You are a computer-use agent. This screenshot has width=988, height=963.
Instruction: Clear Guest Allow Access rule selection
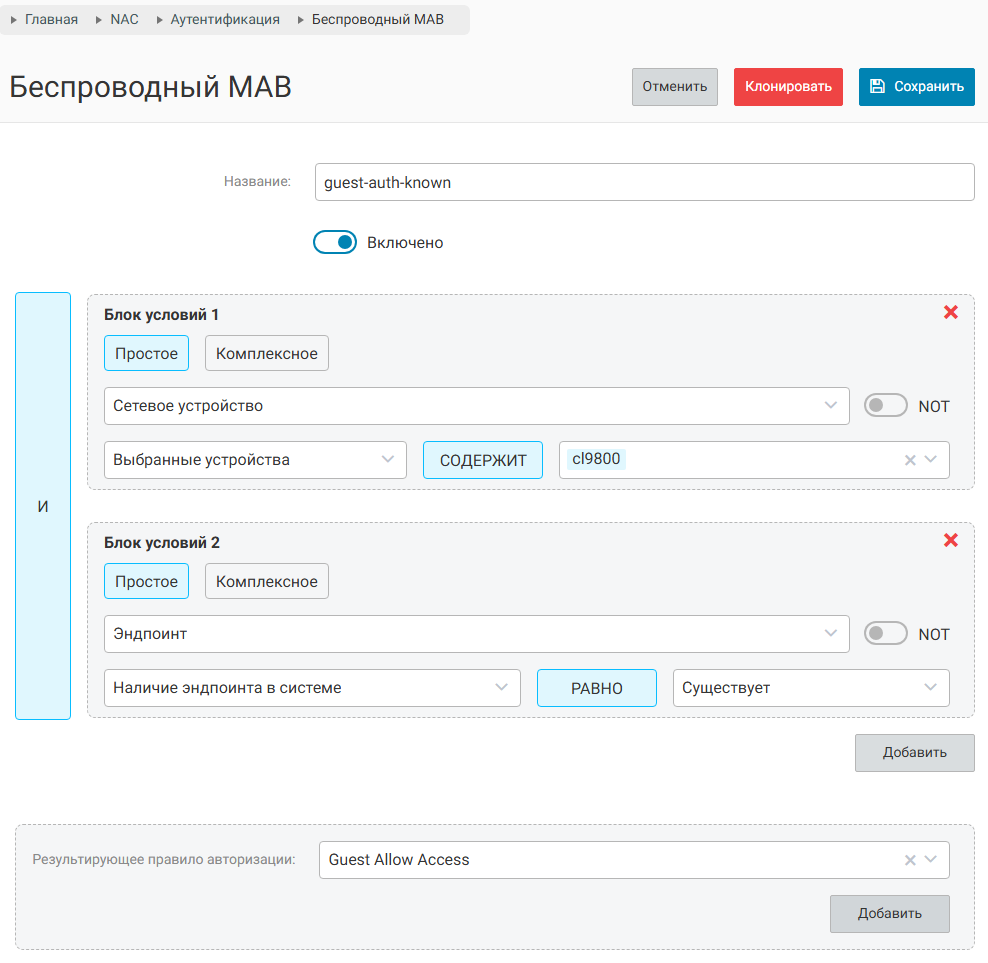click(909, 860)
